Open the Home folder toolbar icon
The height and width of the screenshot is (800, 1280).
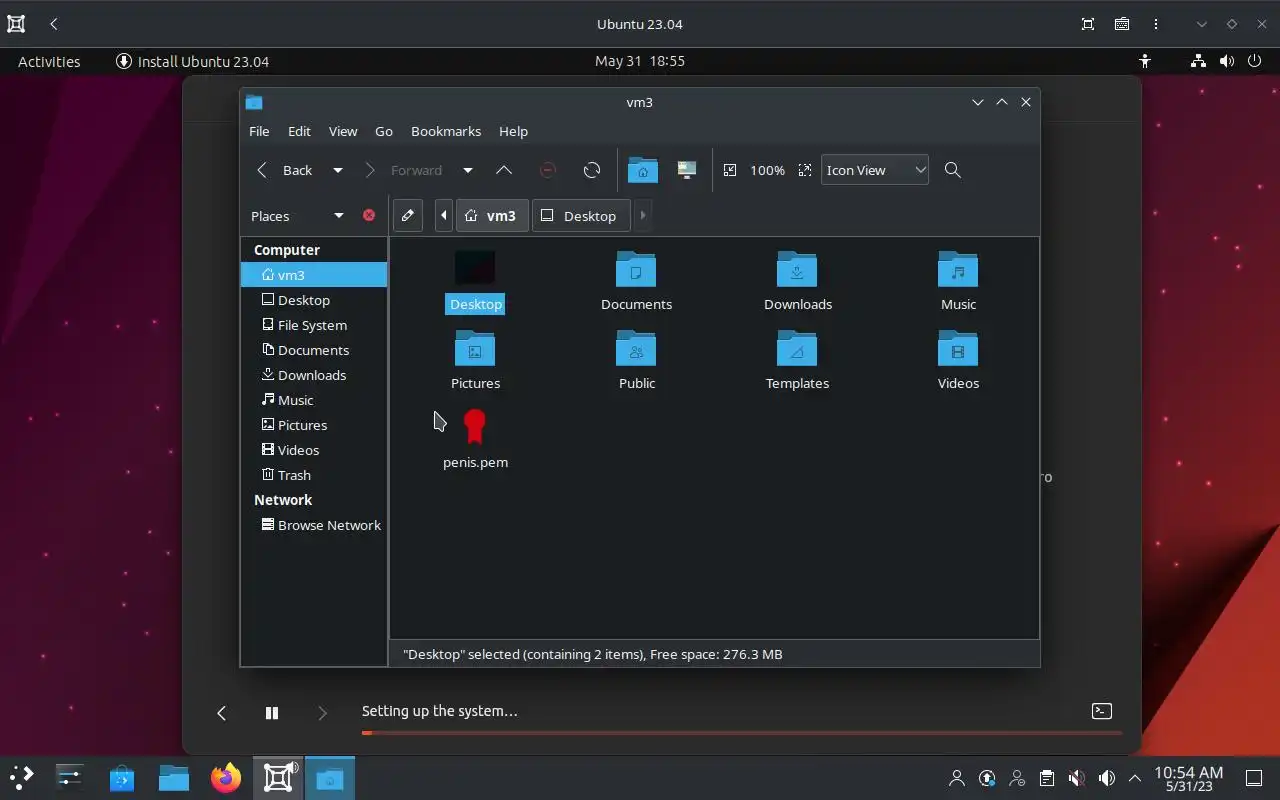coord(642,170)
